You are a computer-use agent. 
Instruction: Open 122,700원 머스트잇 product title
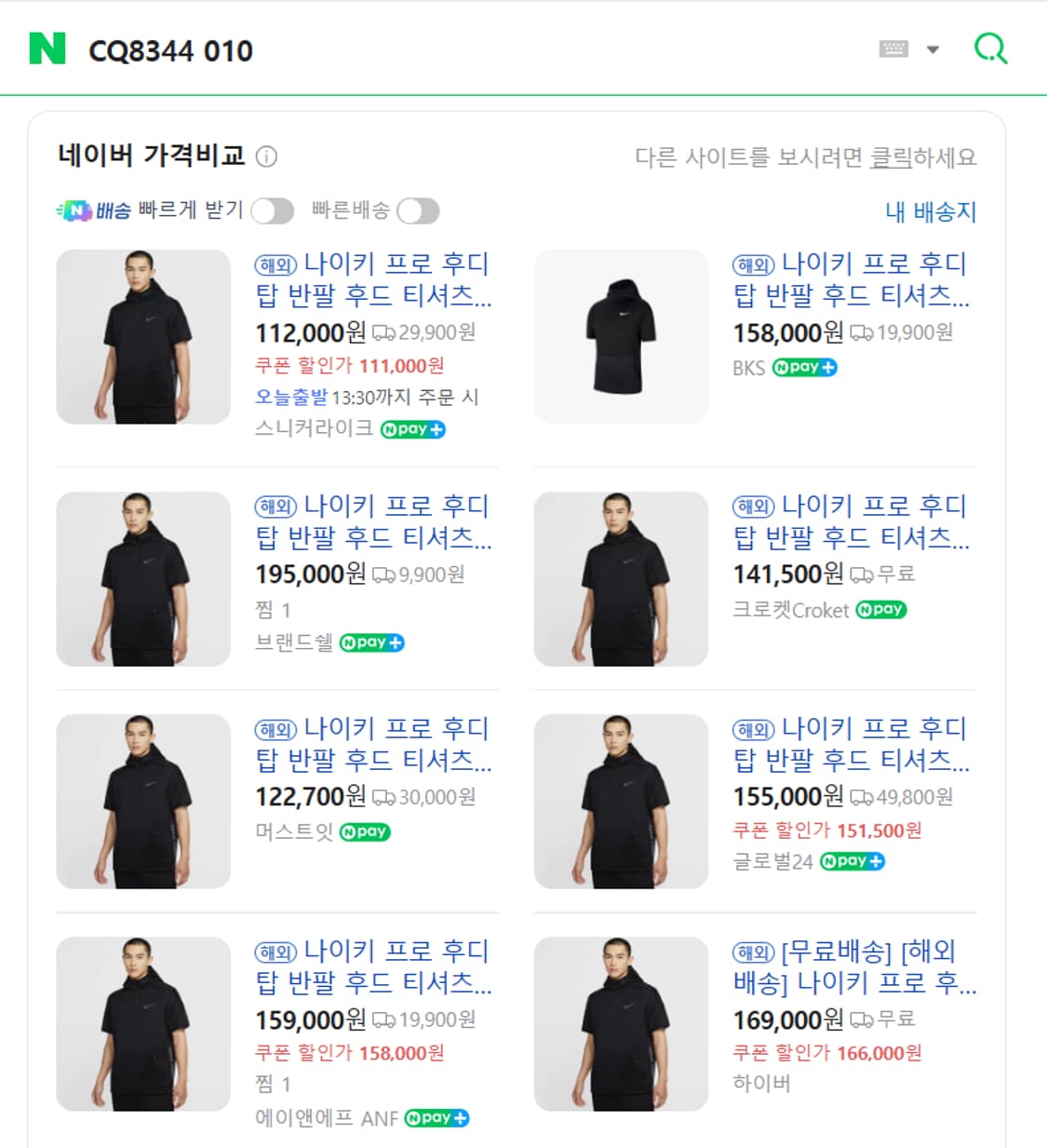click(373, 744)
